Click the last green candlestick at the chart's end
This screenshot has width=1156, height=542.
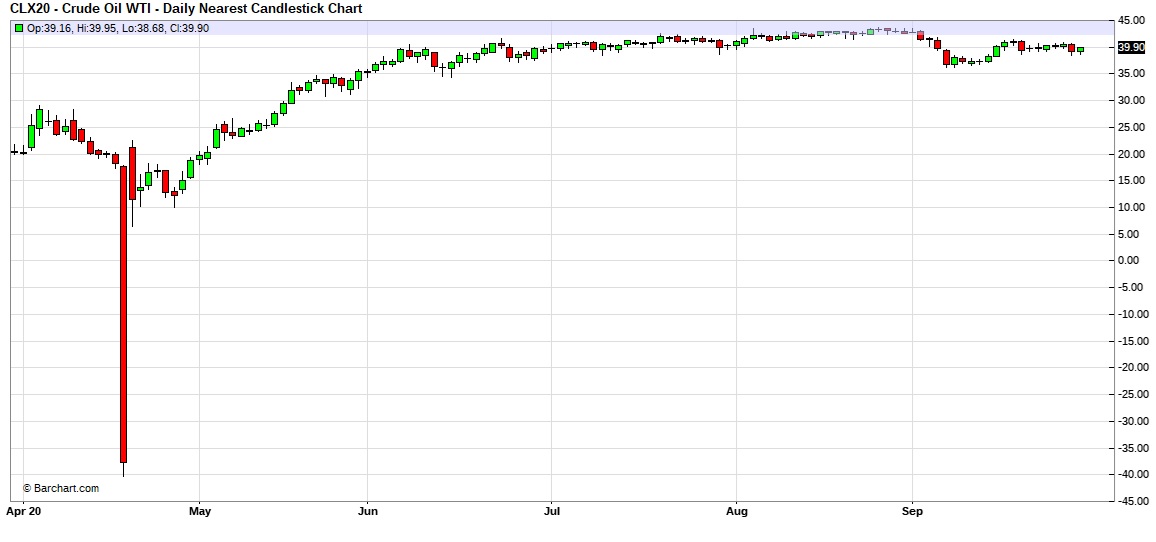(x=1081, y=50)
